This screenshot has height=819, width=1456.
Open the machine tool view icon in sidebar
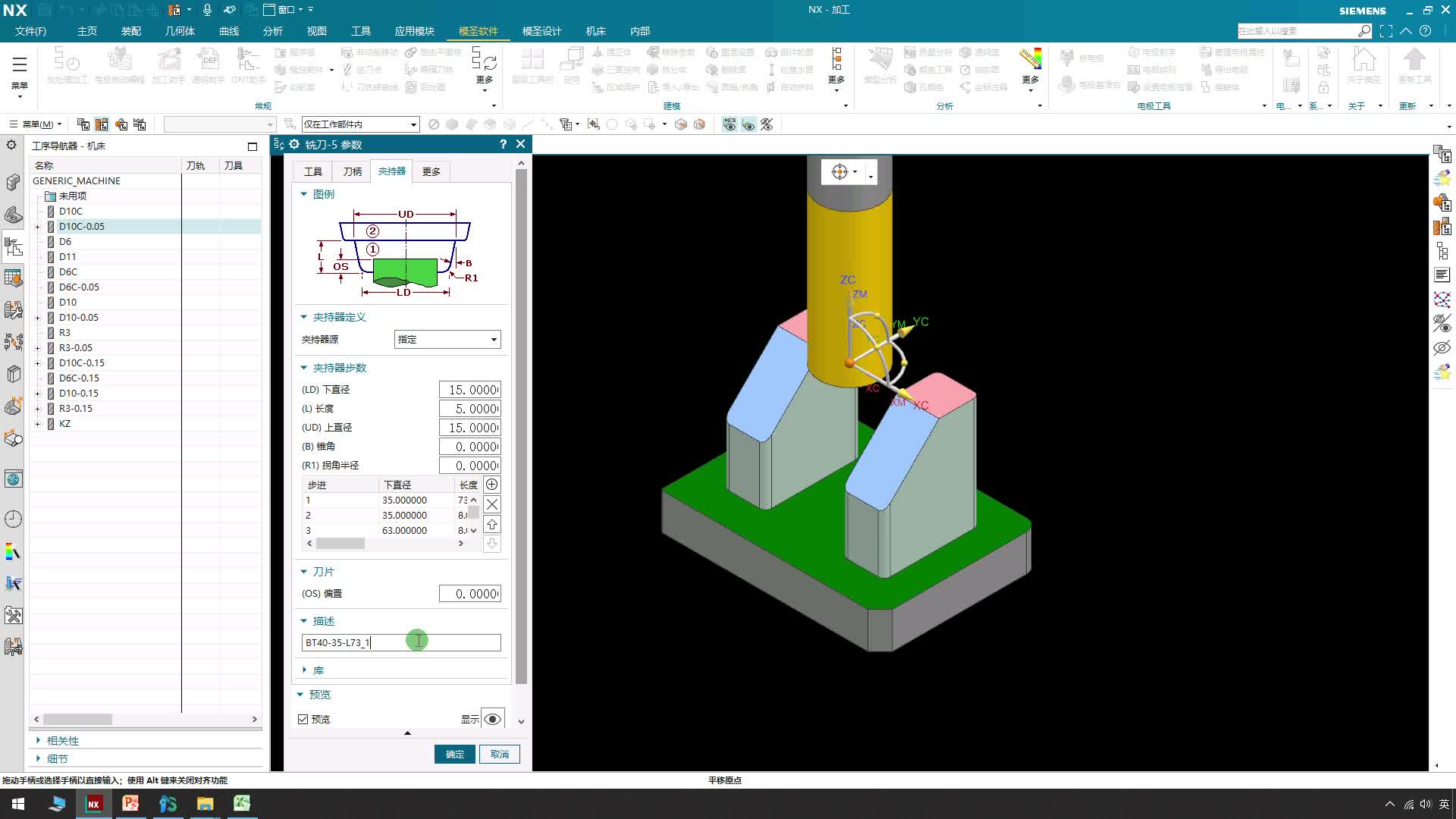[x=13, y=247]
